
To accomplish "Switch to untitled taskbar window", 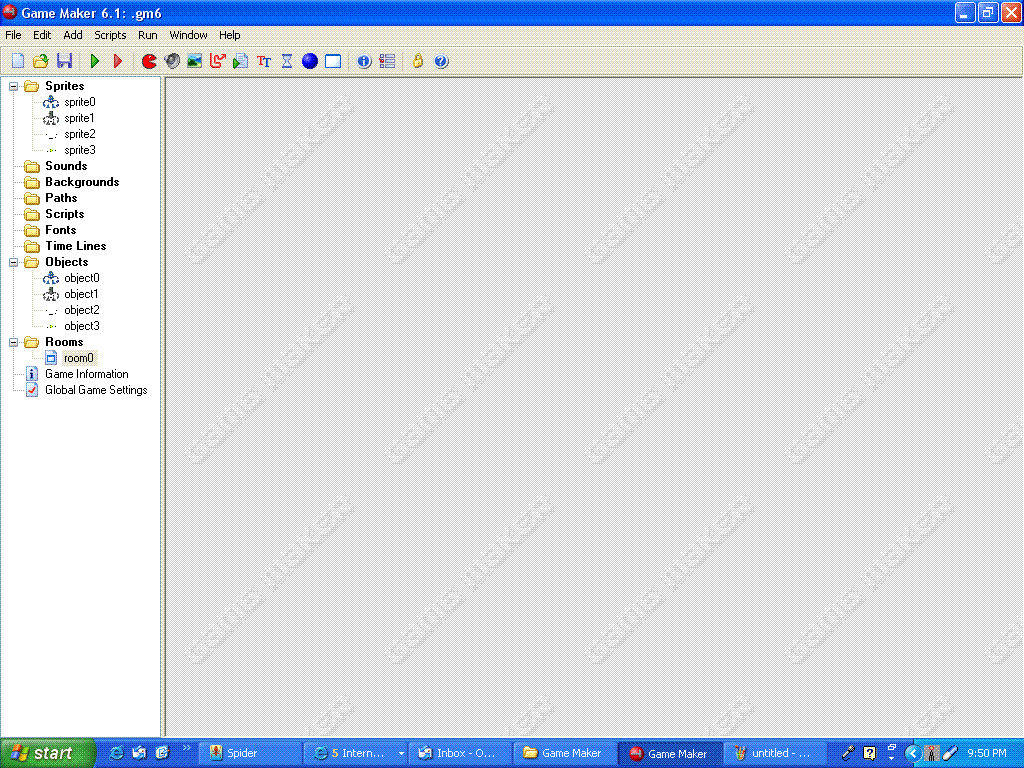I will click(x=775, y=753).
